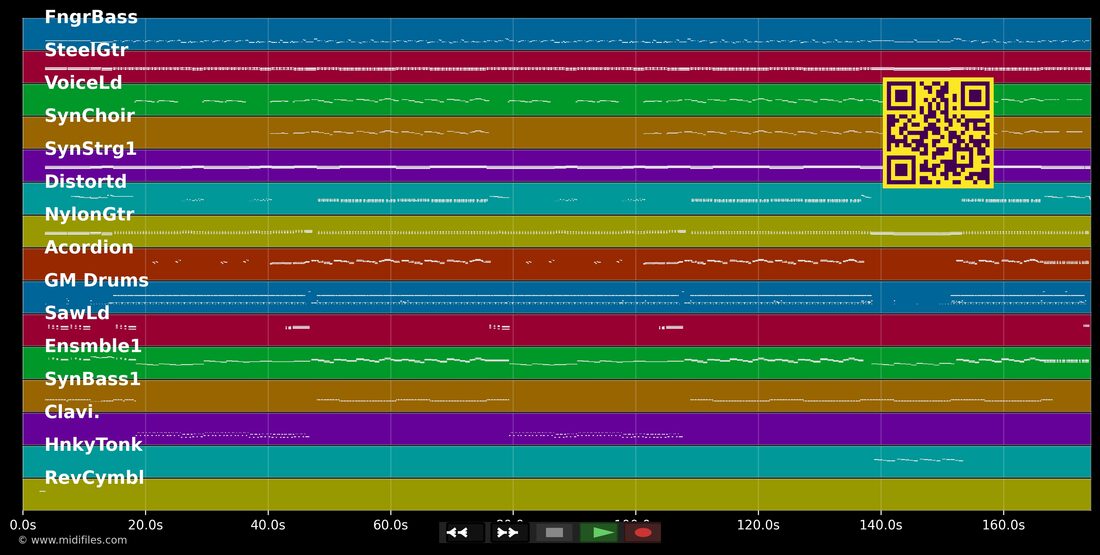
Task: Jump to the 60.0s time marker
Action: 391,525
